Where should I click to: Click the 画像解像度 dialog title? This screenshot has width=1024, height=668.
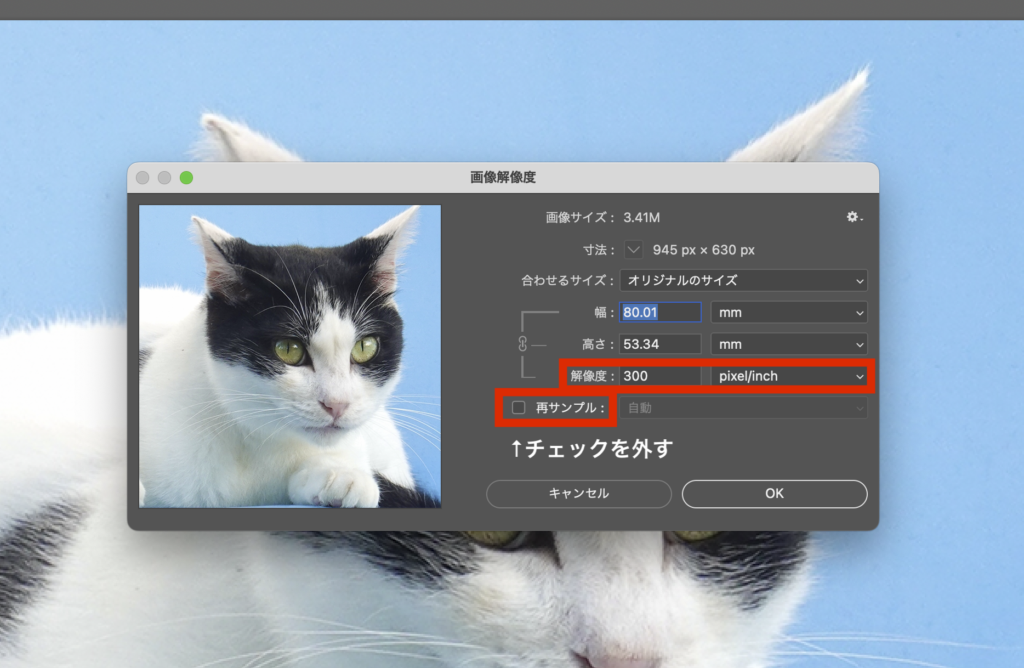pyautogui.click(x=503, y=177)
